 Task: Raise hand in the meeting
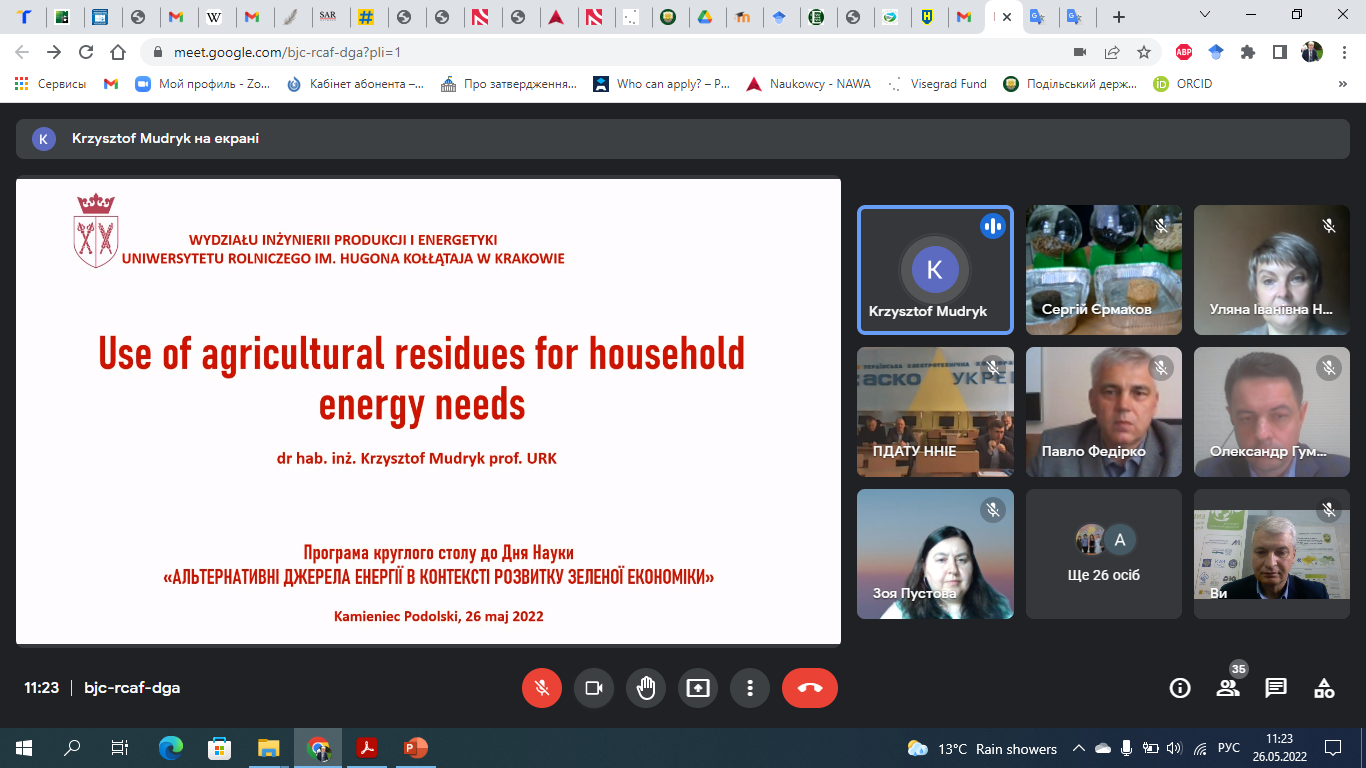click(x=646, y=688)
